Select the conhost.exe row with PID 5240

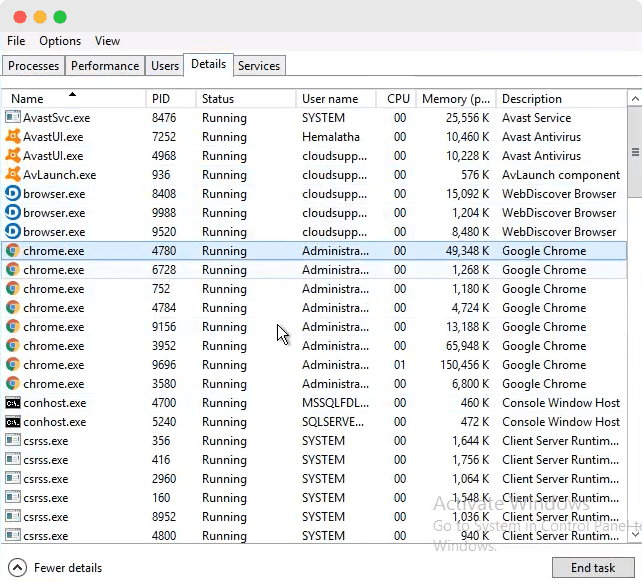300,422
